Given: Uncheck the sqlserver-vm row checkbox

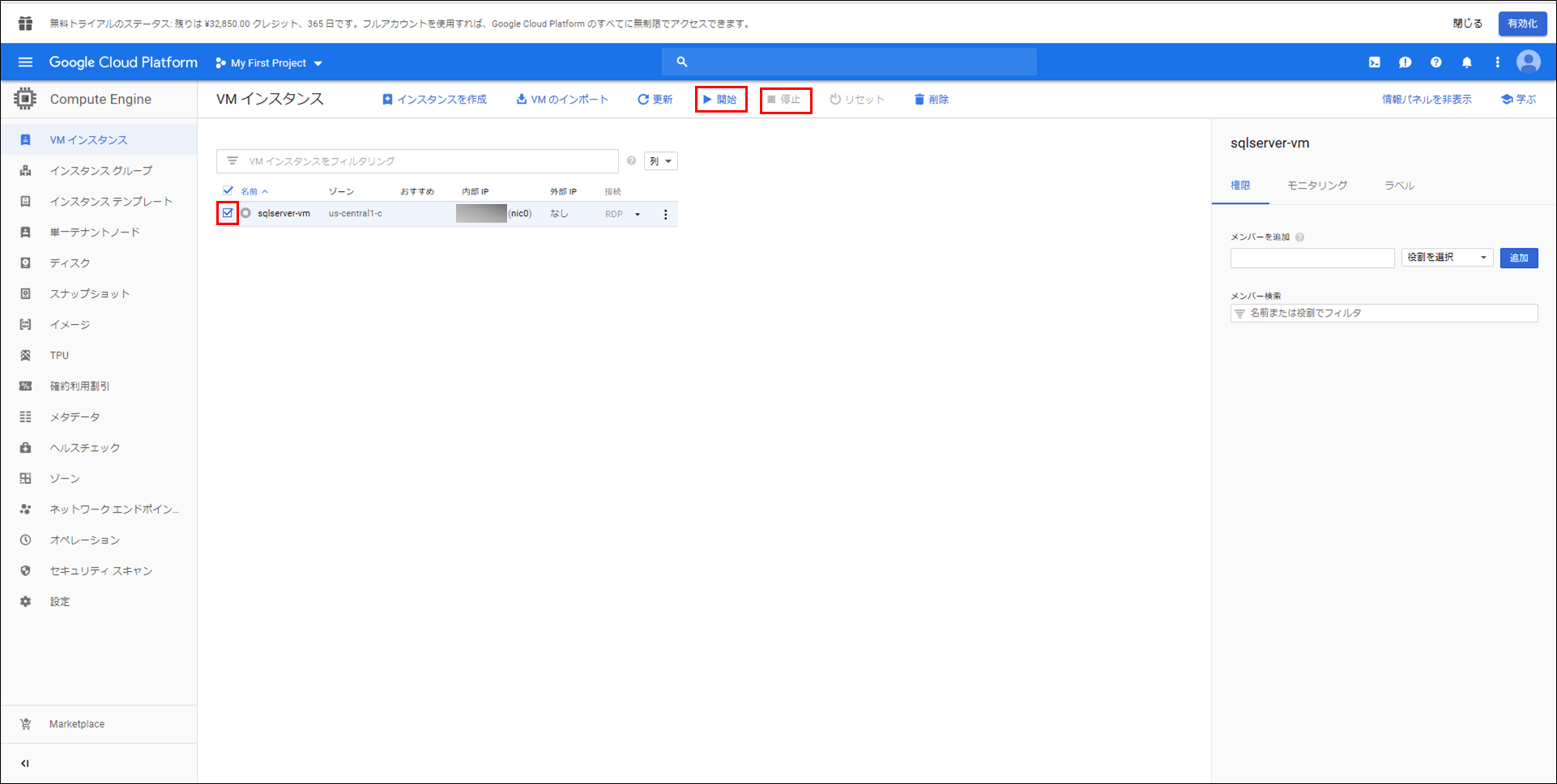Looking at the screenshot, I should pyautogui.click(x=228, y=213).
